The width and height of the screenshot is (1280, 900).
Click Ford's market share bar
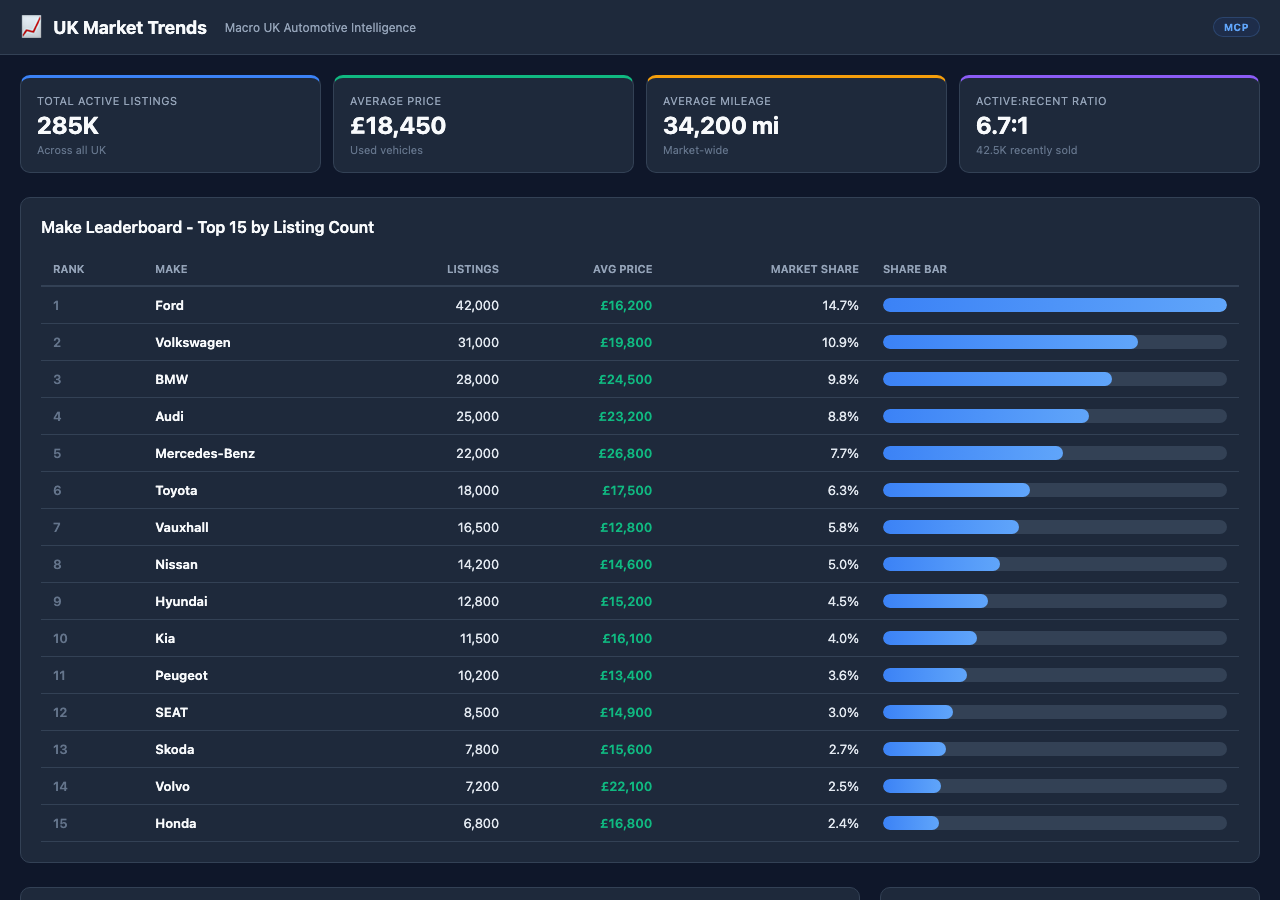click(1054, 305)
